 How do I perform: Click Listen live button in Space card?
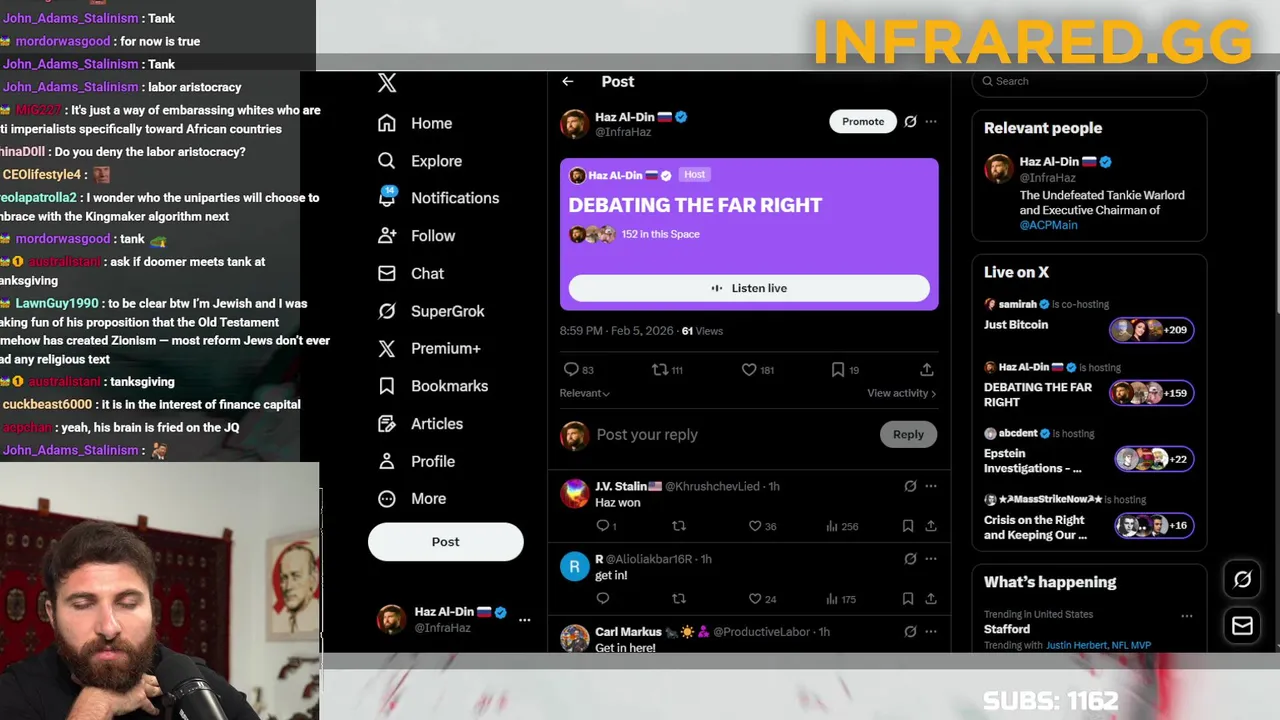pyautogui.click(x=749, y=288)
